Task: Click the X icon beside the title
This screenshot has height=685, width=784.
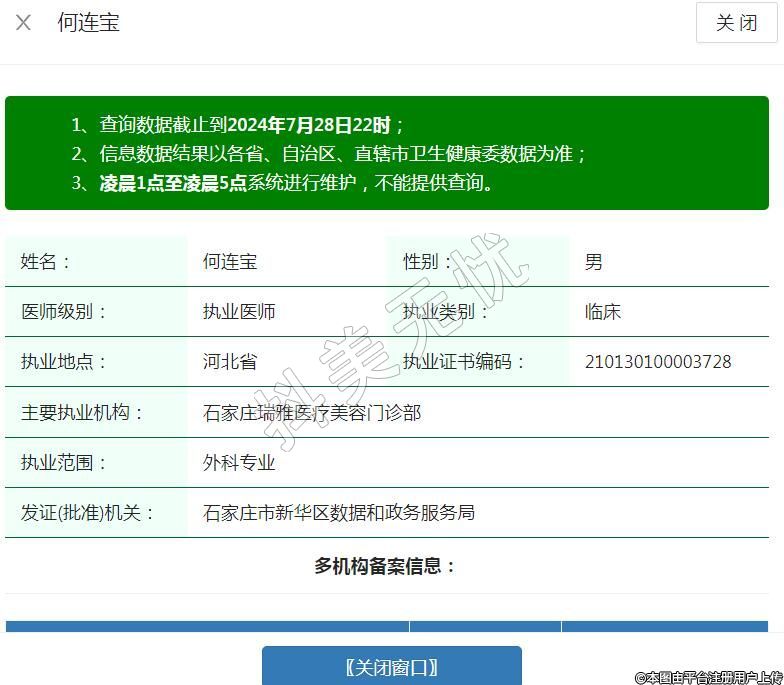Action: 24,23
